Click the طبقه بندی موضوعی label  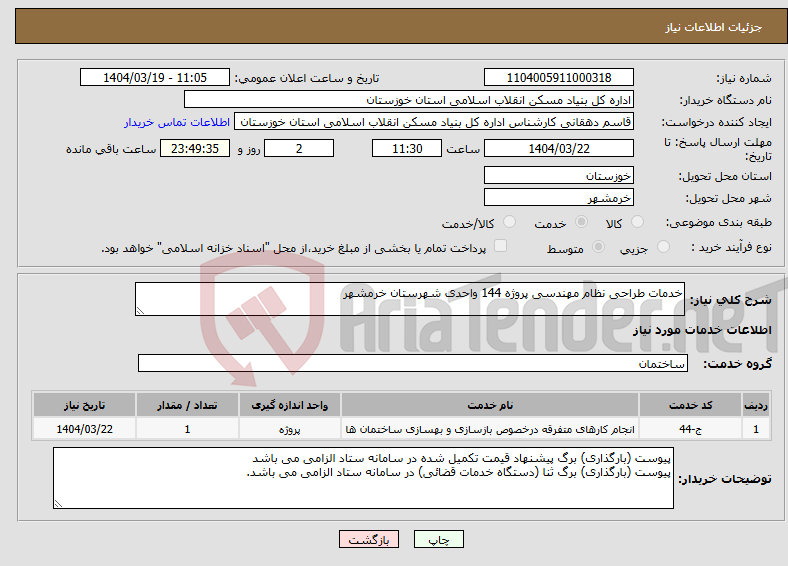pos(719,222)
